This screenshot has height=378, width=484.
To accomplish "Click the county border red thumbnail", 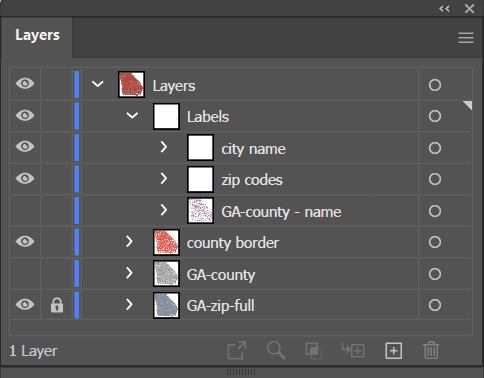I will click(x=166, y=242).
